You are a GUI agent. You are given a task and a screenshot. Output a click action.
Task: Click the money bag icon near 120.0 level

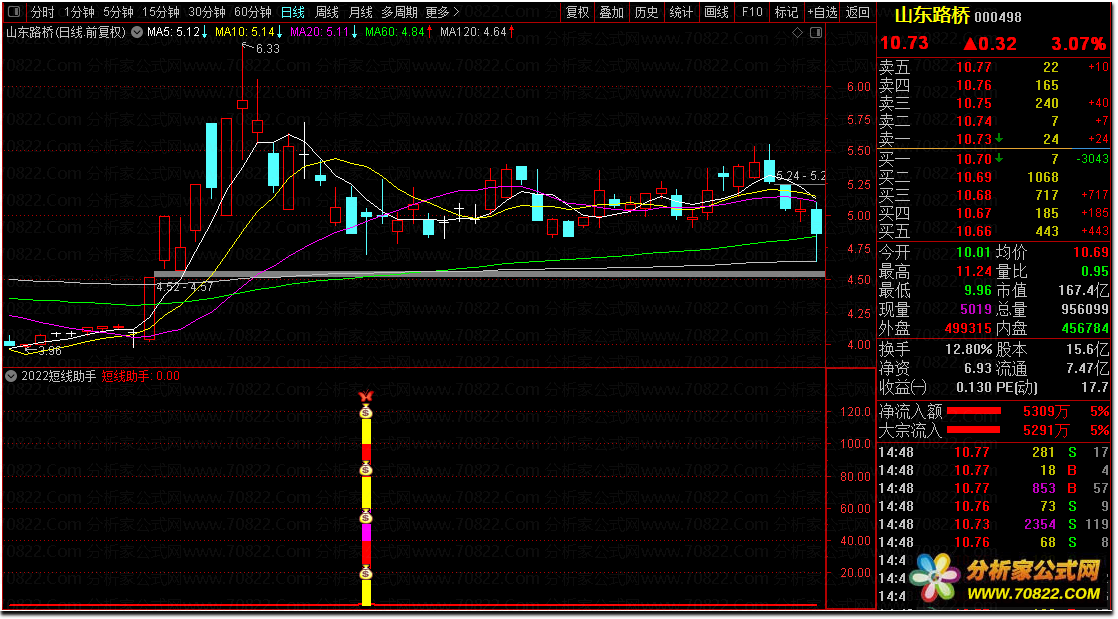pyautogui.click(x=366, y=411)
